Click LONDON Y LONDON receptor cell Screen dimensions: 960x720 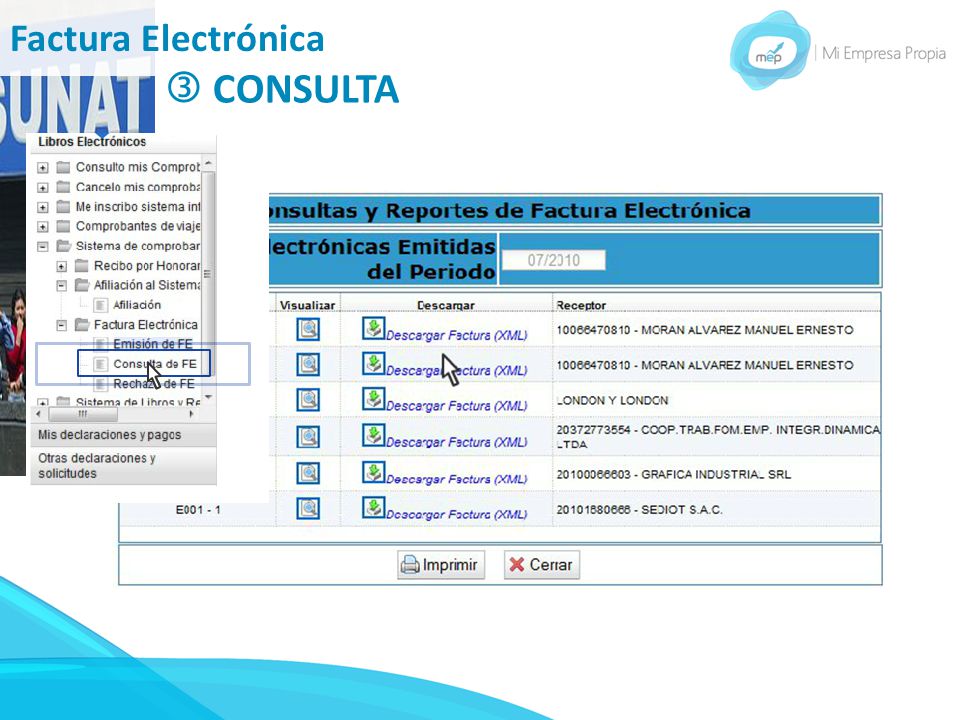tap(612, 400)
